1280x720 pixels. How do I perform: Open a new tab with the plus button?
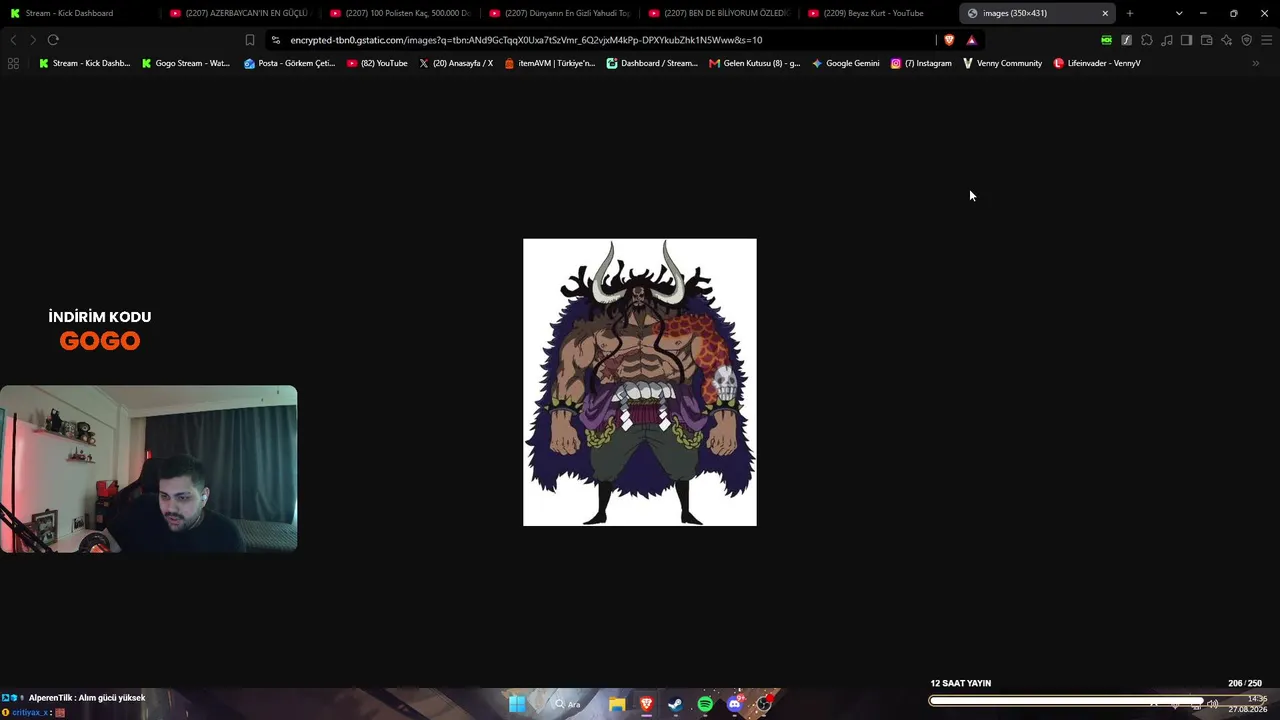point(1130,13)
